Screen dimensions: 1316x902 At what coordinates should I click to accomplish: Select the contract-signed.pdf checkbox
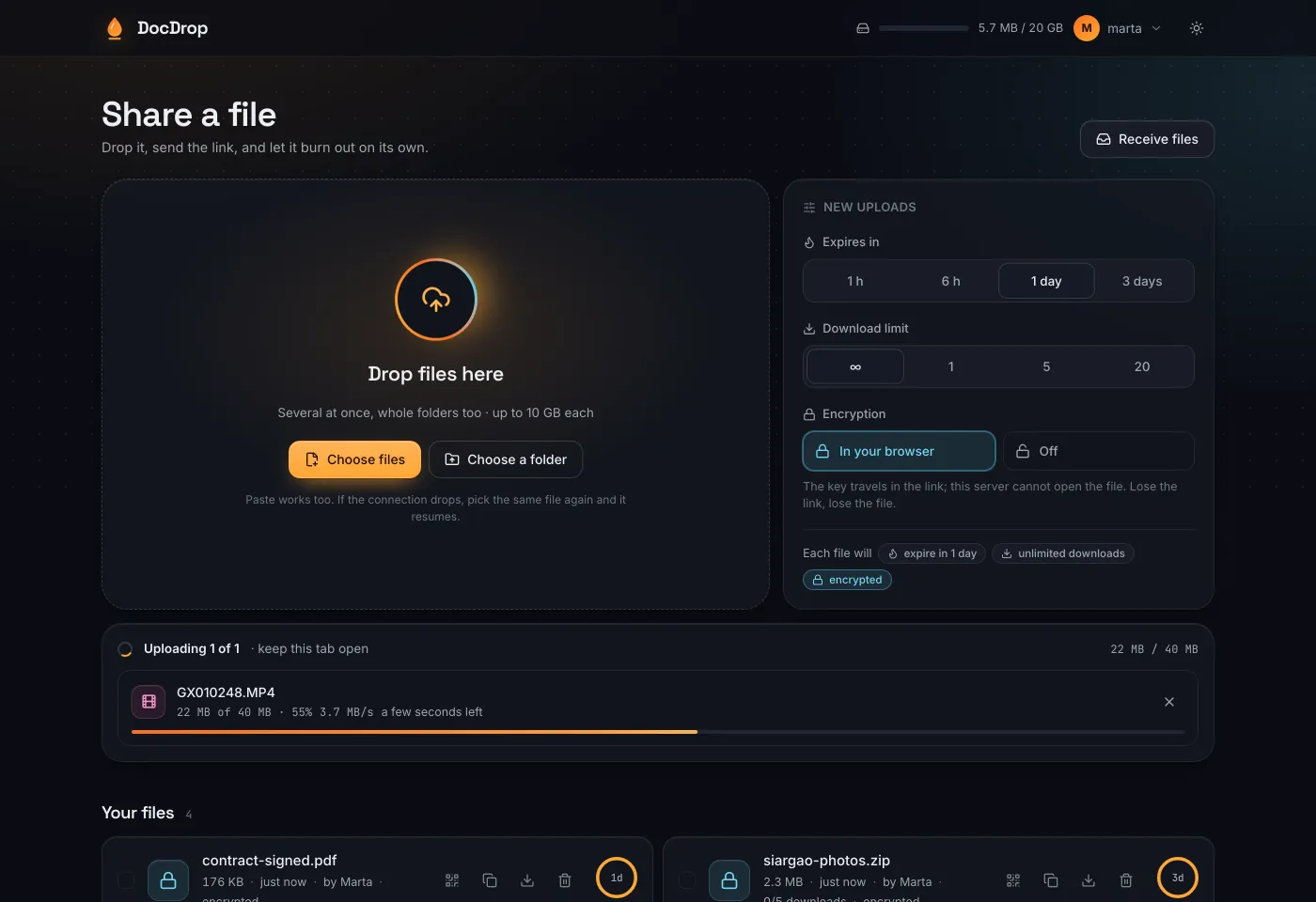(x=126, y=880)
